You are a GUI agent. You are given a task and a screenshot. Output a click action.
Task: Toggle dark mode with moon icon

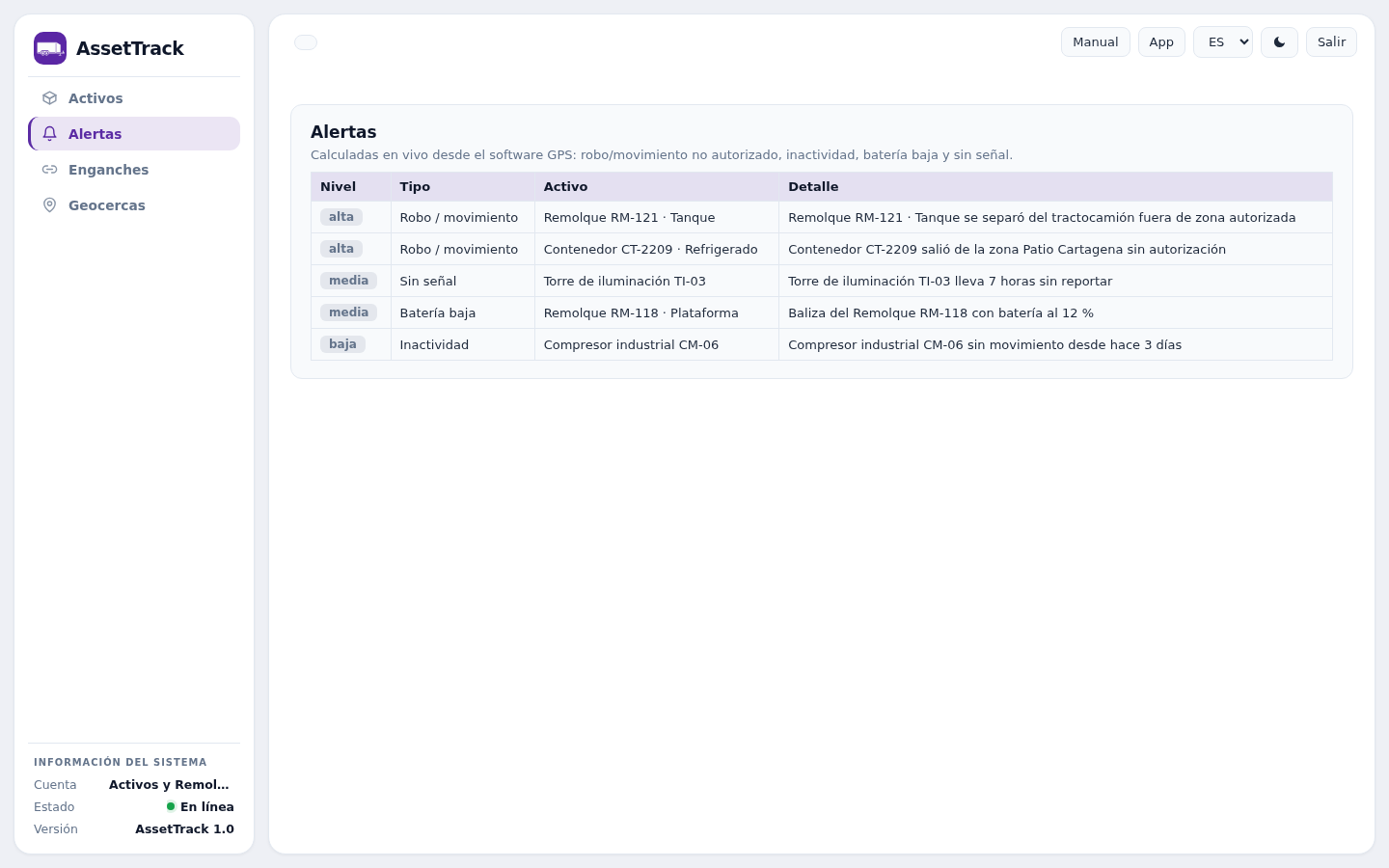(1279, 42)
